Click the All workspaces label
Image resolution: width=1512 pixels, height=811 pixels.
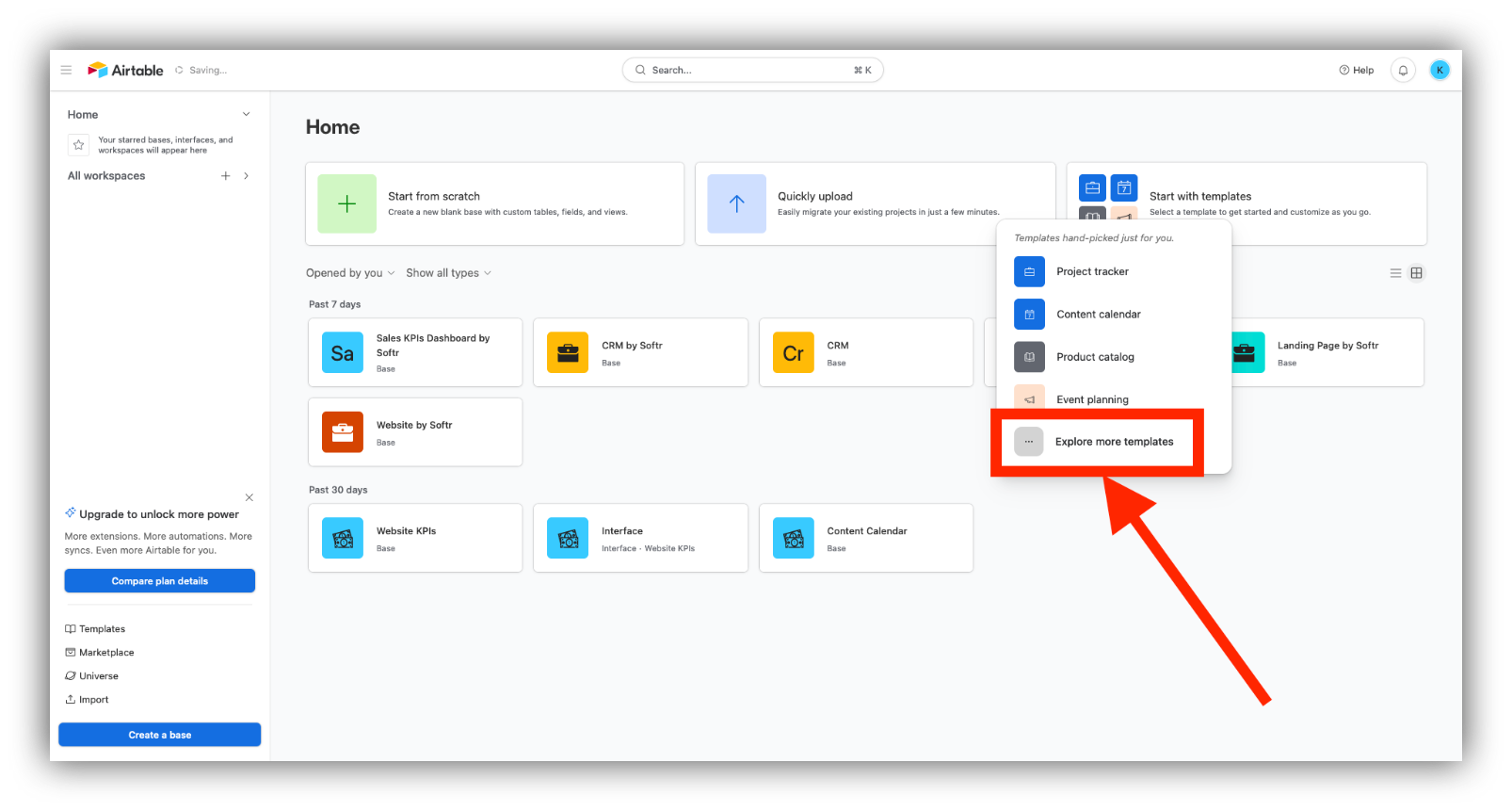[x=106, y=176]
